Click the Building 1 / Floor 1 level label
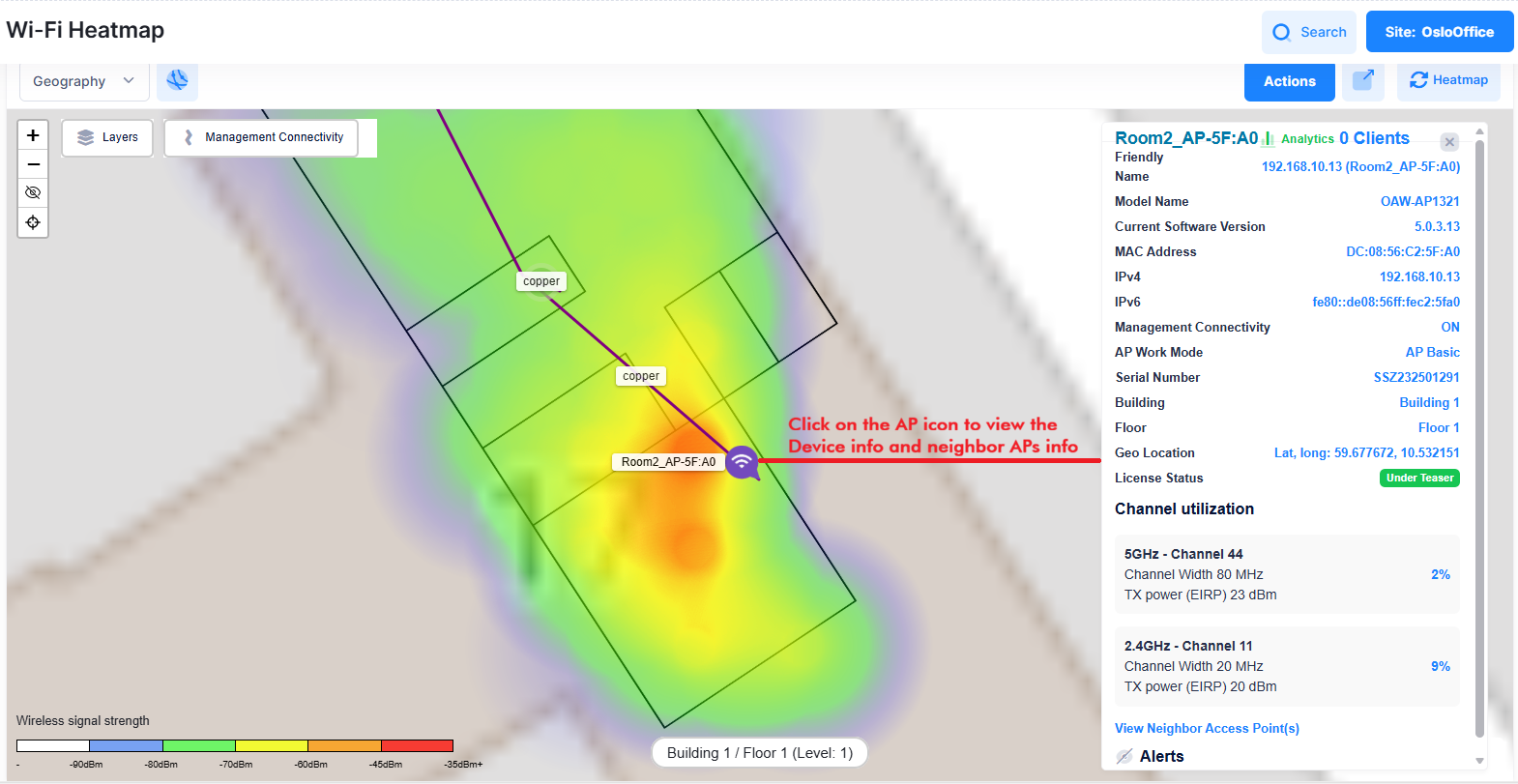 point(759,753)
